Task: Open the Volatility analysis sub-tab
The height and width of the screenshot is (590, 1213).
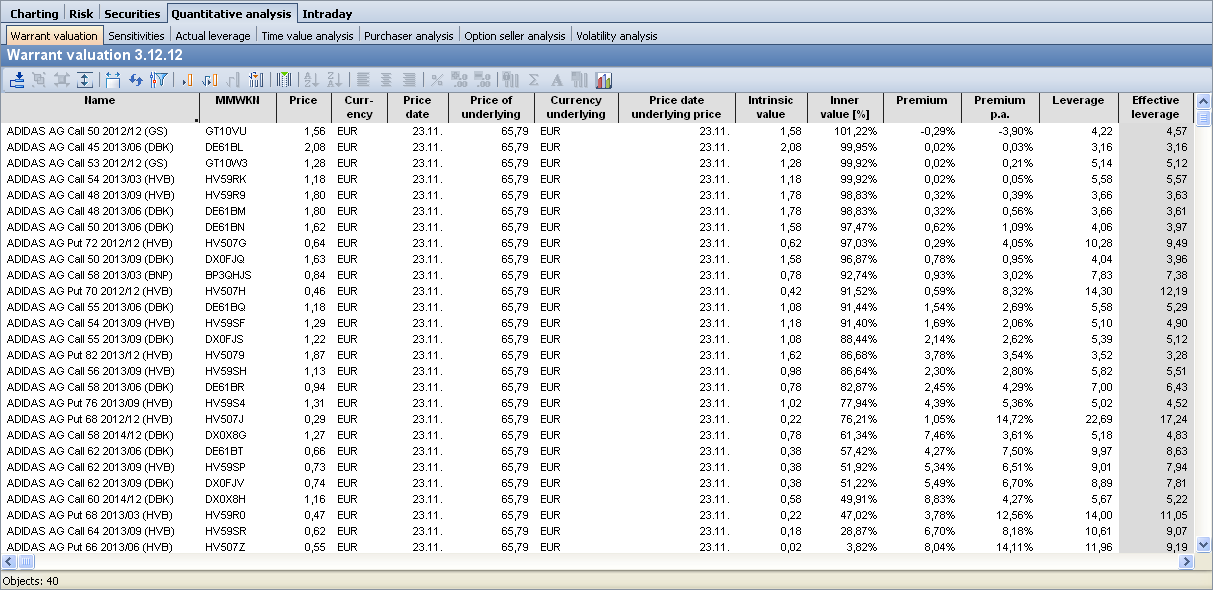Action: (617, 36)
